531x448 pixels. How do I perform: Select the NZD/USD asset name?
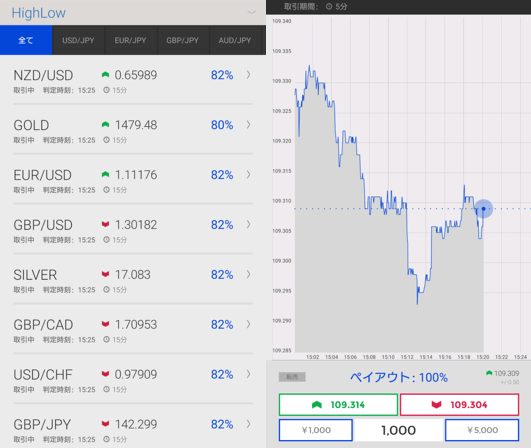pyautogui.click(x=43, y=75)
